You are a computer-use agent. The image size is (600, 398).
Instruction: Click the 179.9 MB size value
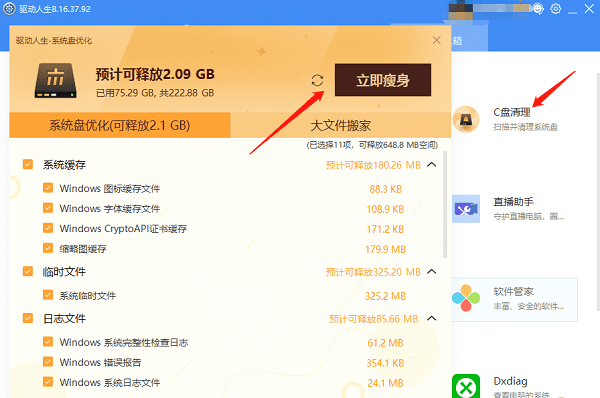pyautogui.click(x=385, y=249)
